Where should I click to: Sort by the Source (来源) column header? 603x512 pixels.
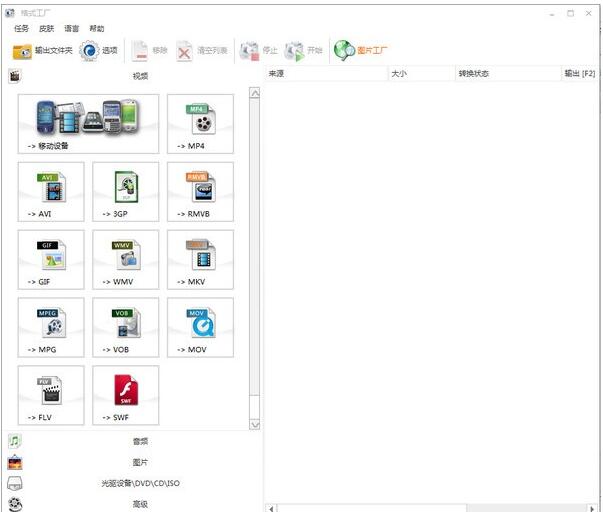326,73
